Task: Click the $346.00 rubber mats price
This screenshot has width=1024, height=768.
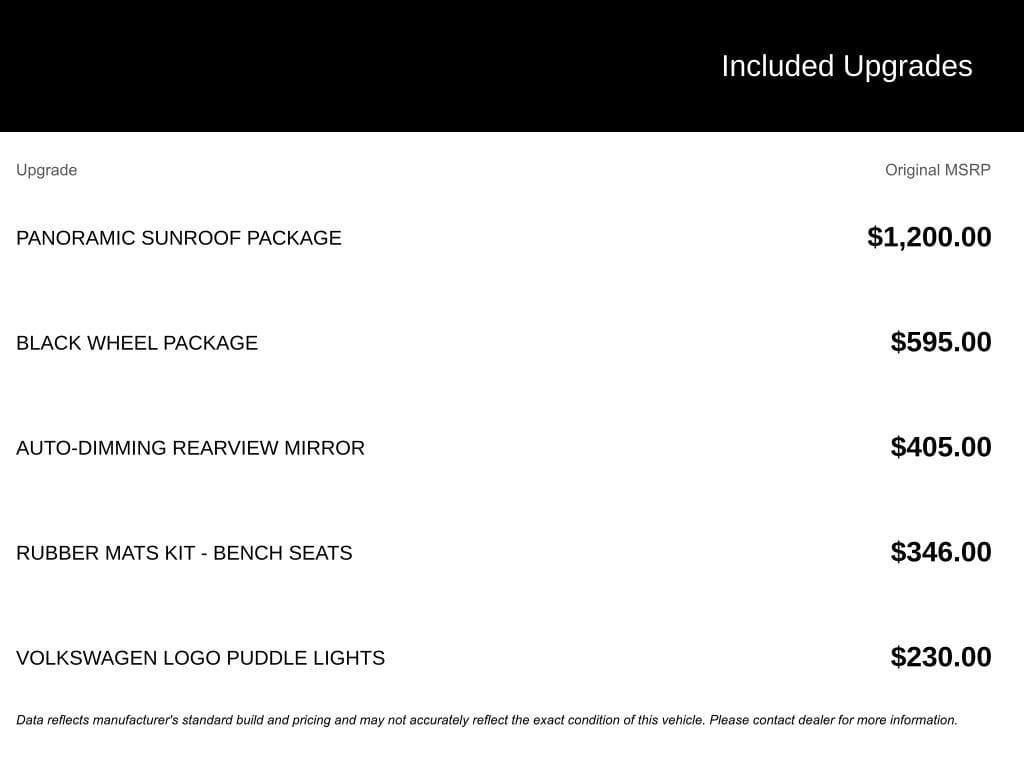Action: (941, 552)
